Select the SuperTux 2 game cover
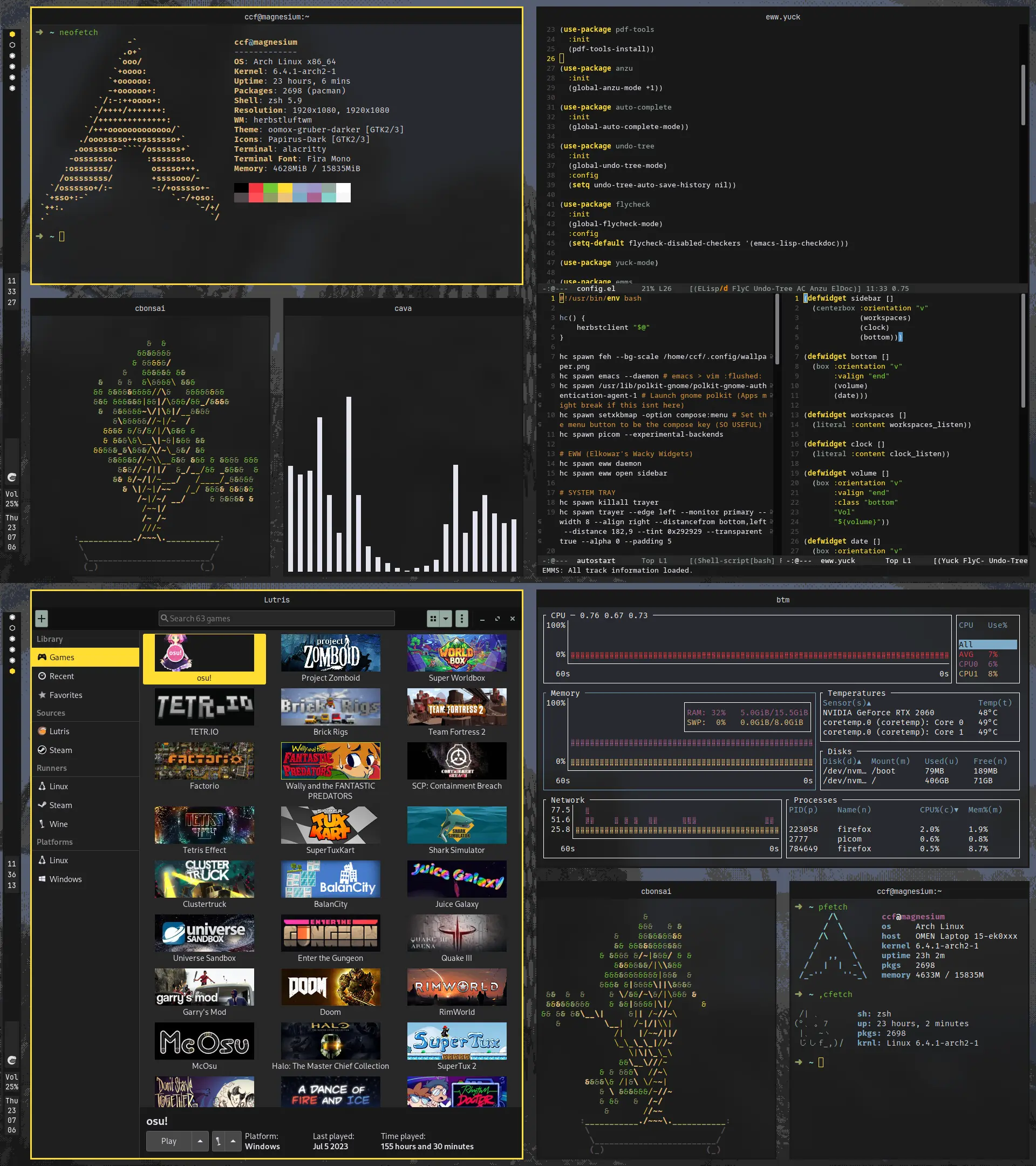The width and height of the screenshot is (1036, 1166). 456,1041
